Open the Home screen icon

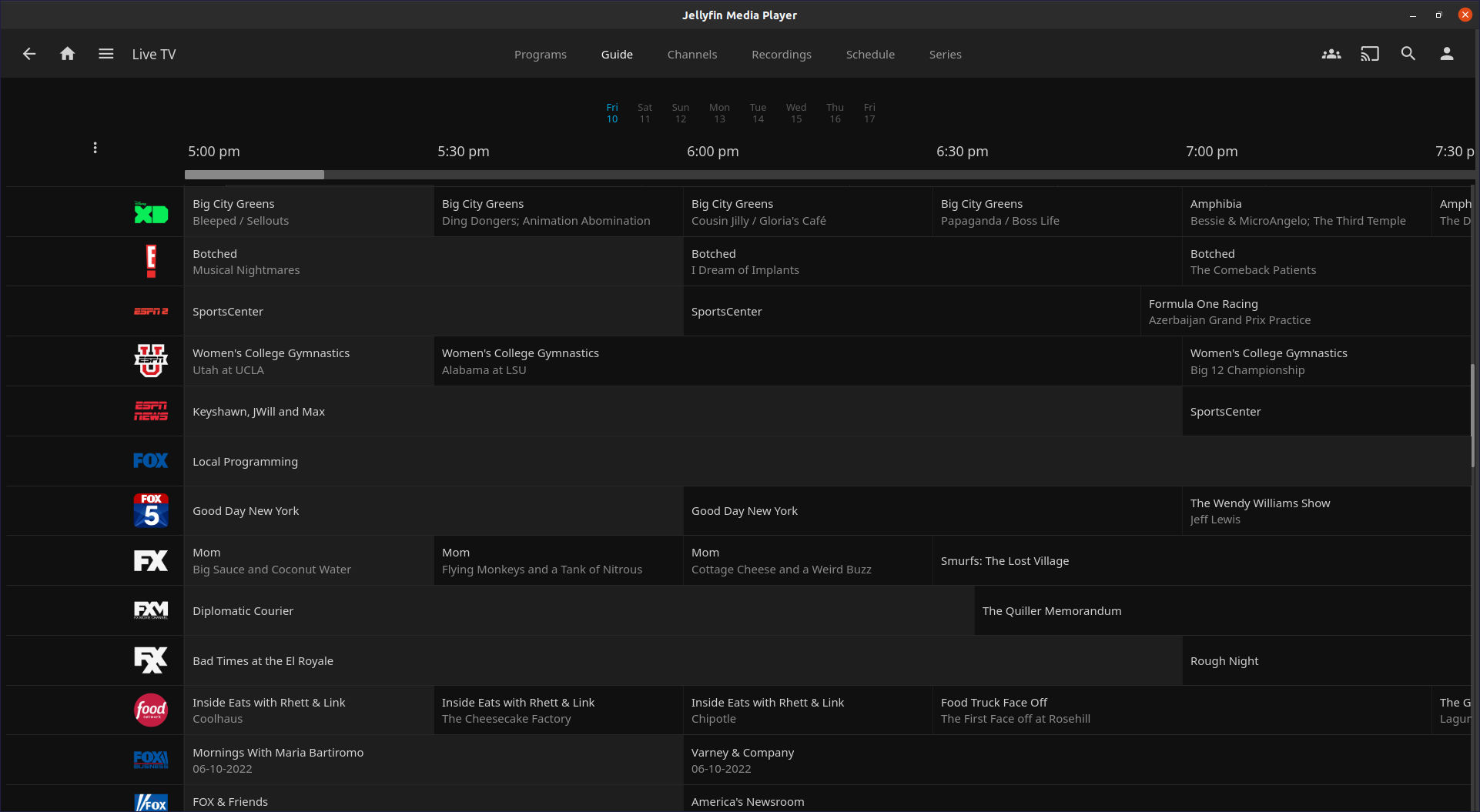click(x=68, y=54)
